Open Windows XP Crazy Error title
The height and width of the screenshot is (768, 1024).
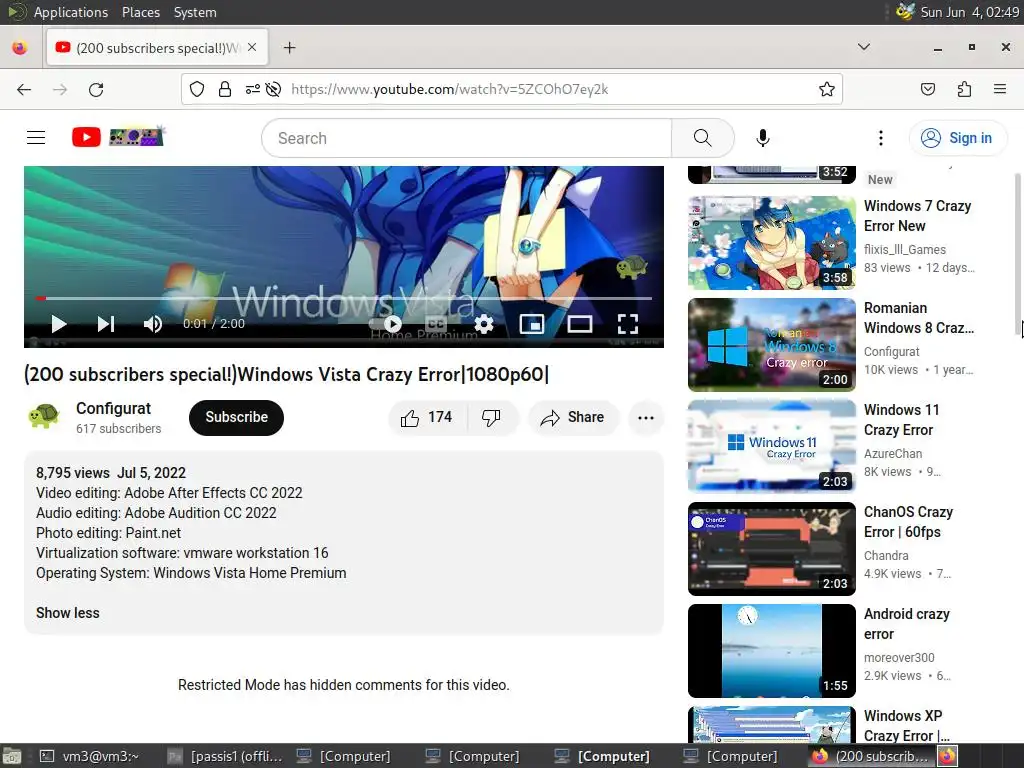pyautogui.click(x=906, y=726)
